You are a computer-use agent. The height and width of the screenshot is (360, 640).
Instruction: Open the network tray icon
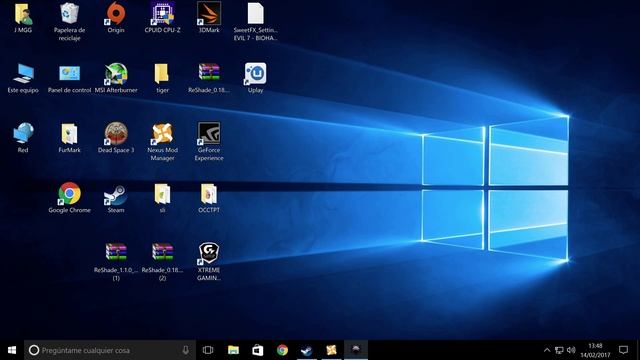559,350
